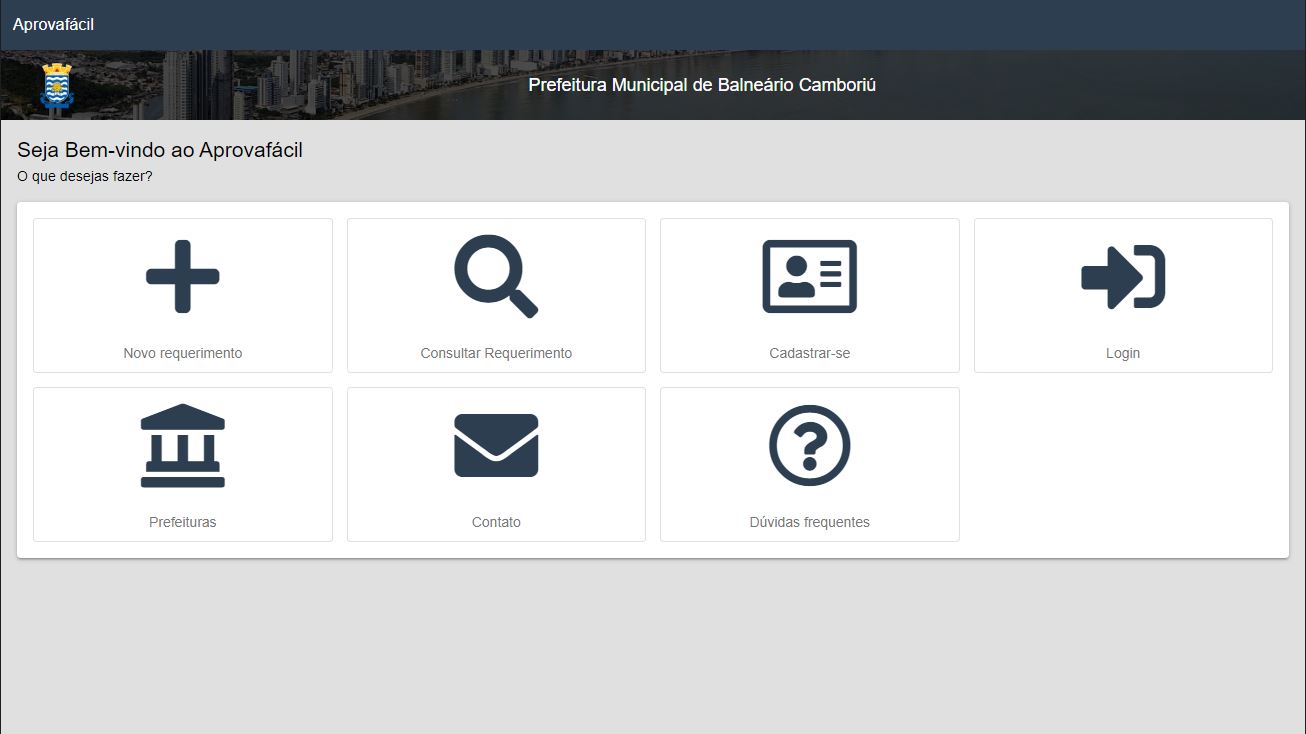Click the Aprovafácil title in top bar

click(54, 24)
